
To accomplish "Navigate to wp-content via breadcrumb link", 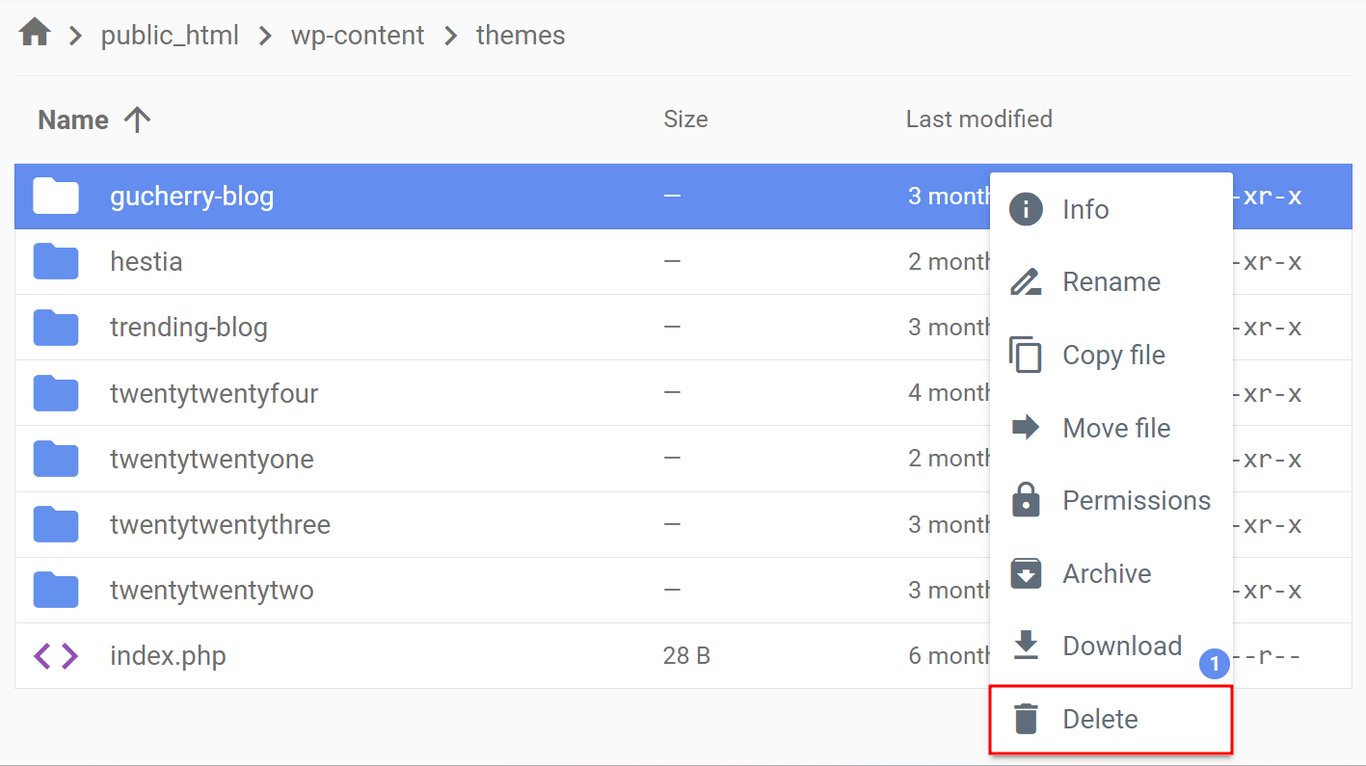I will tap(357, 34).
